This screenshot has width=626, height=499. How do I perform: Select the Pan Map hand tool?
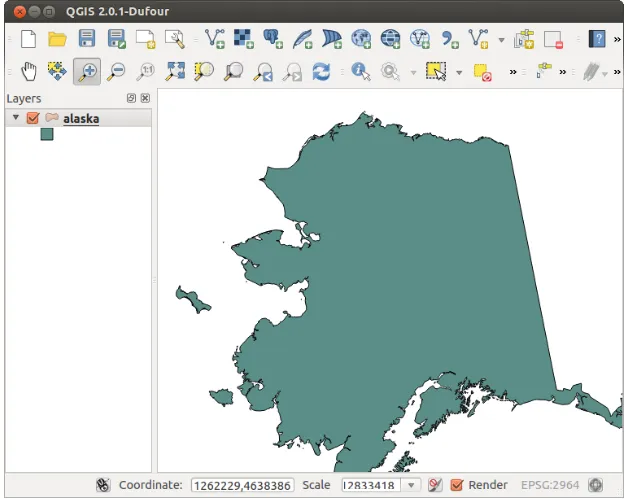tap(29, 72)
